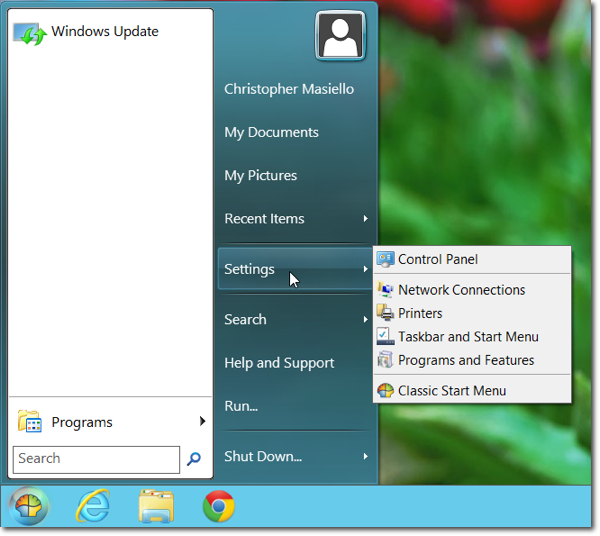
Task: Select Programs and Features label
Action: (x=466, y=360)
